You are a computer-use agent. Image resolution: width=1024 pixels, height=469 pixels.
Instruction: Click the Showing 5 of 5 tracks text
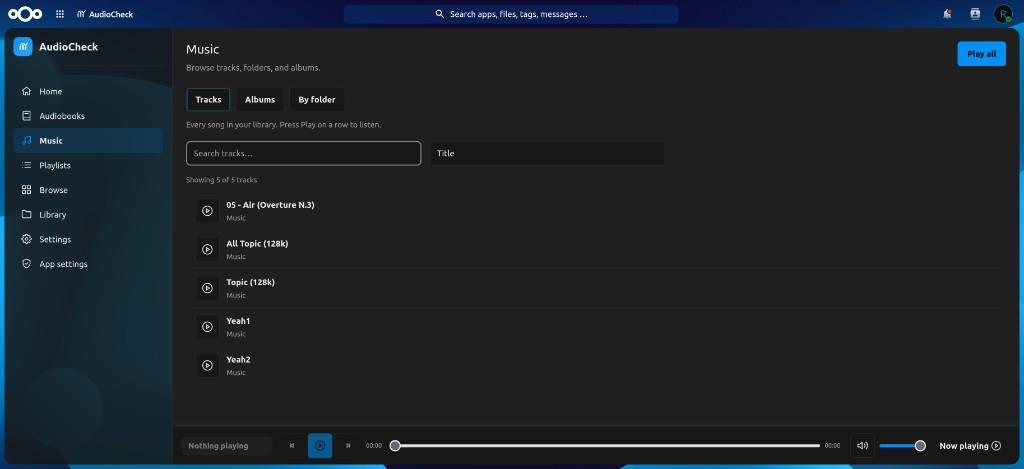click(221, 180)
